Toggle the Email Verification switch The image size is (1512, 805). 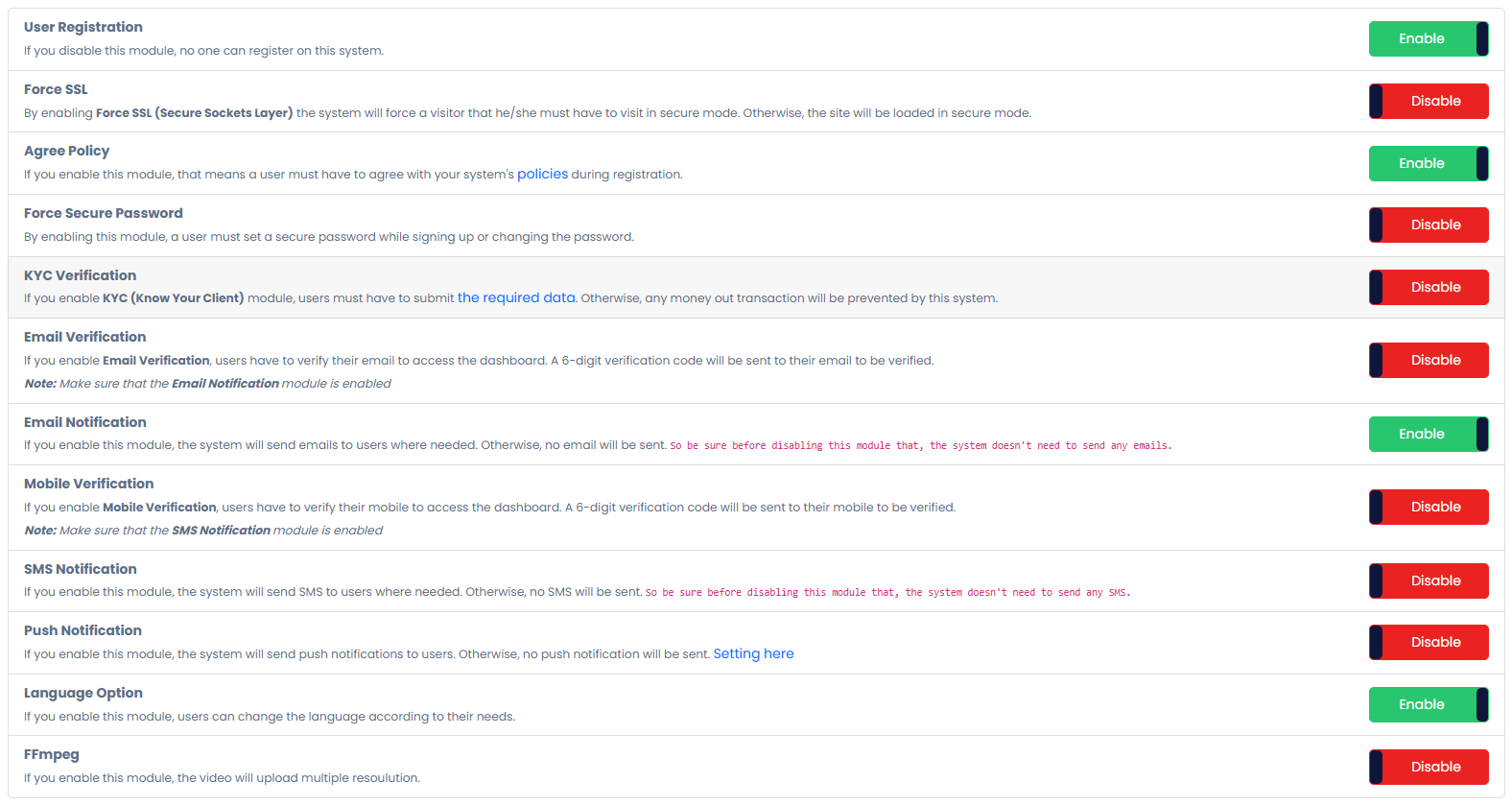coord(1428,360)
